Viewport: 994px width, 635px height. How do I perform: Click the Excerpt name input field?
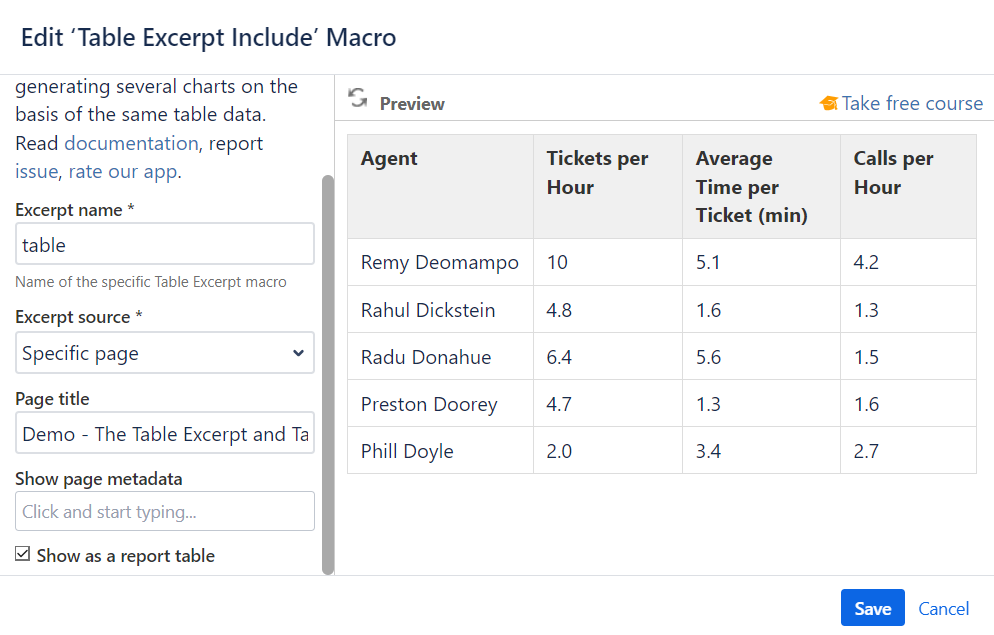coord(165,244)
